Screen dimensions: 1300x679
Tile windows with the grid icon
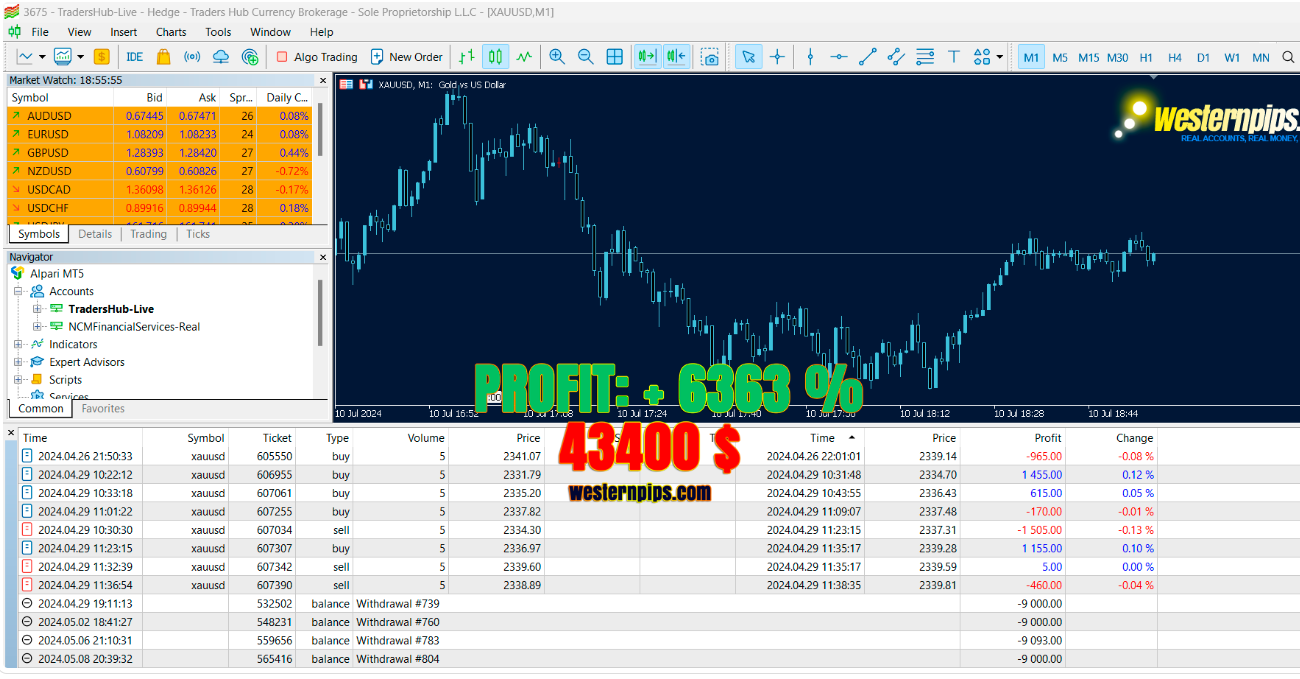pyautogui.click(x=615, y=57)
